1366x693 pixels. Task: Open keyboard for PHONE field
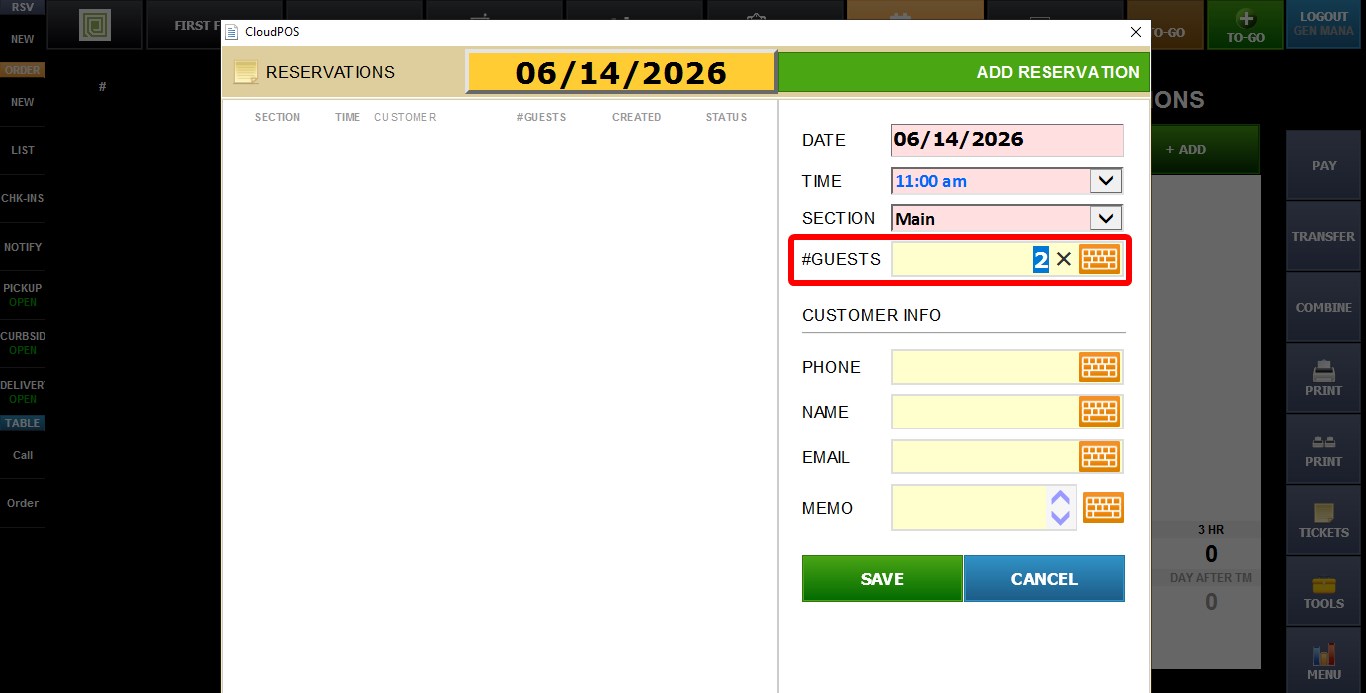(x=1100, y=367)
